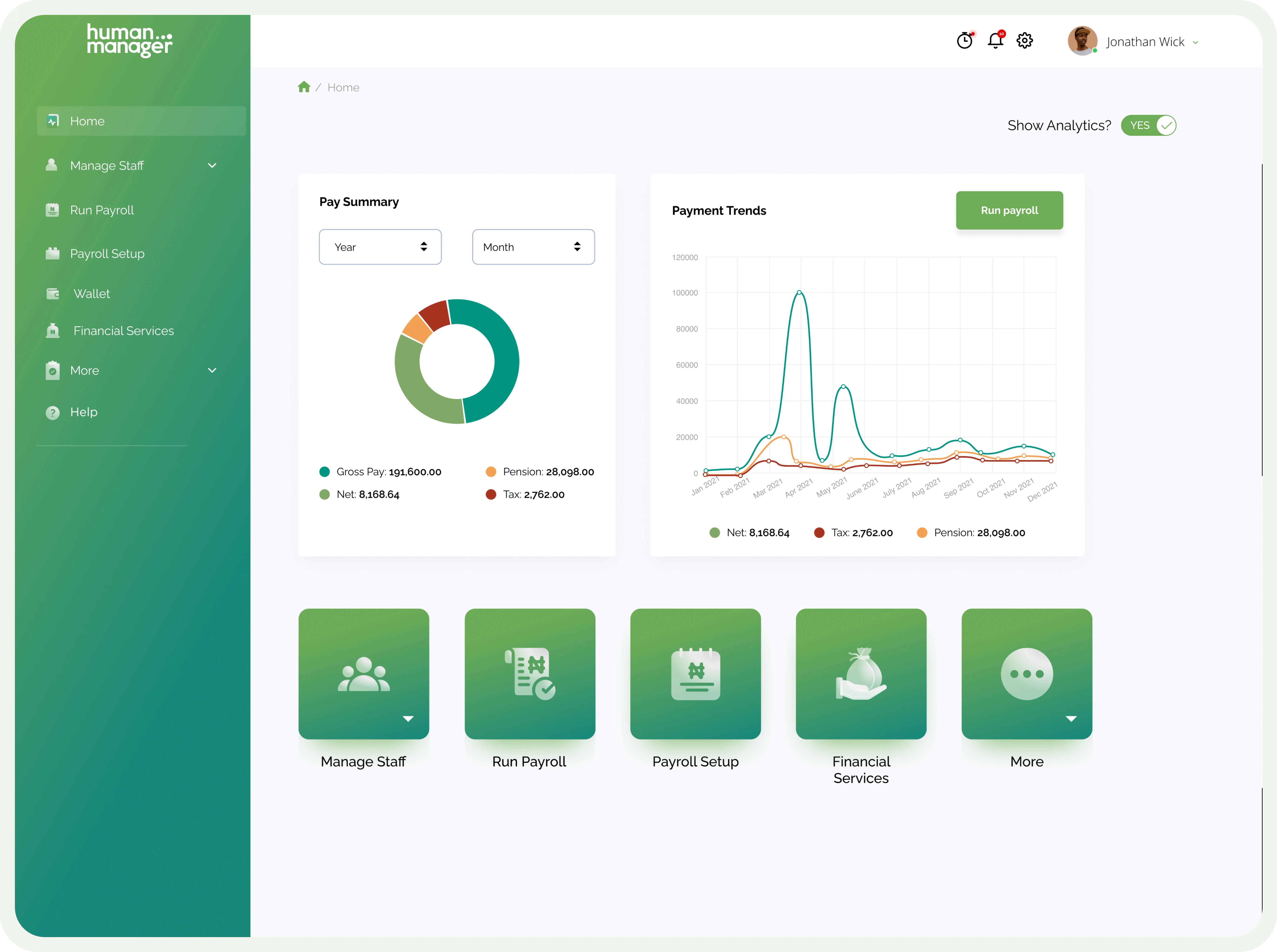Click the Gross Pay legend color dot
This screenshot has width=1277, height=952.
pyautogui.click(x=324, y=472)
